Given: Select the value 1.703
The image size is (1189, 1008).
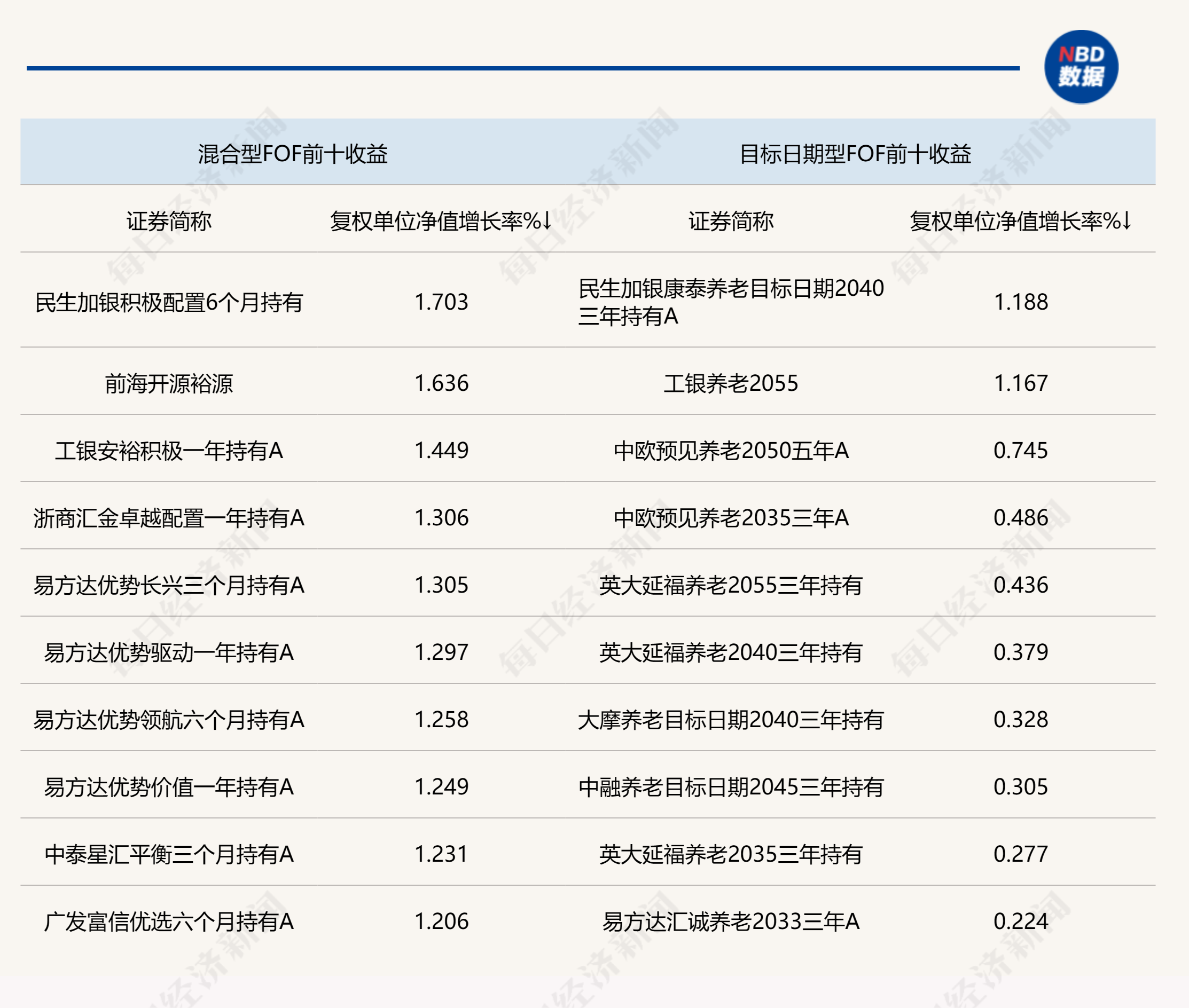Looking at the screenshot, I should (x=441, y=302).
